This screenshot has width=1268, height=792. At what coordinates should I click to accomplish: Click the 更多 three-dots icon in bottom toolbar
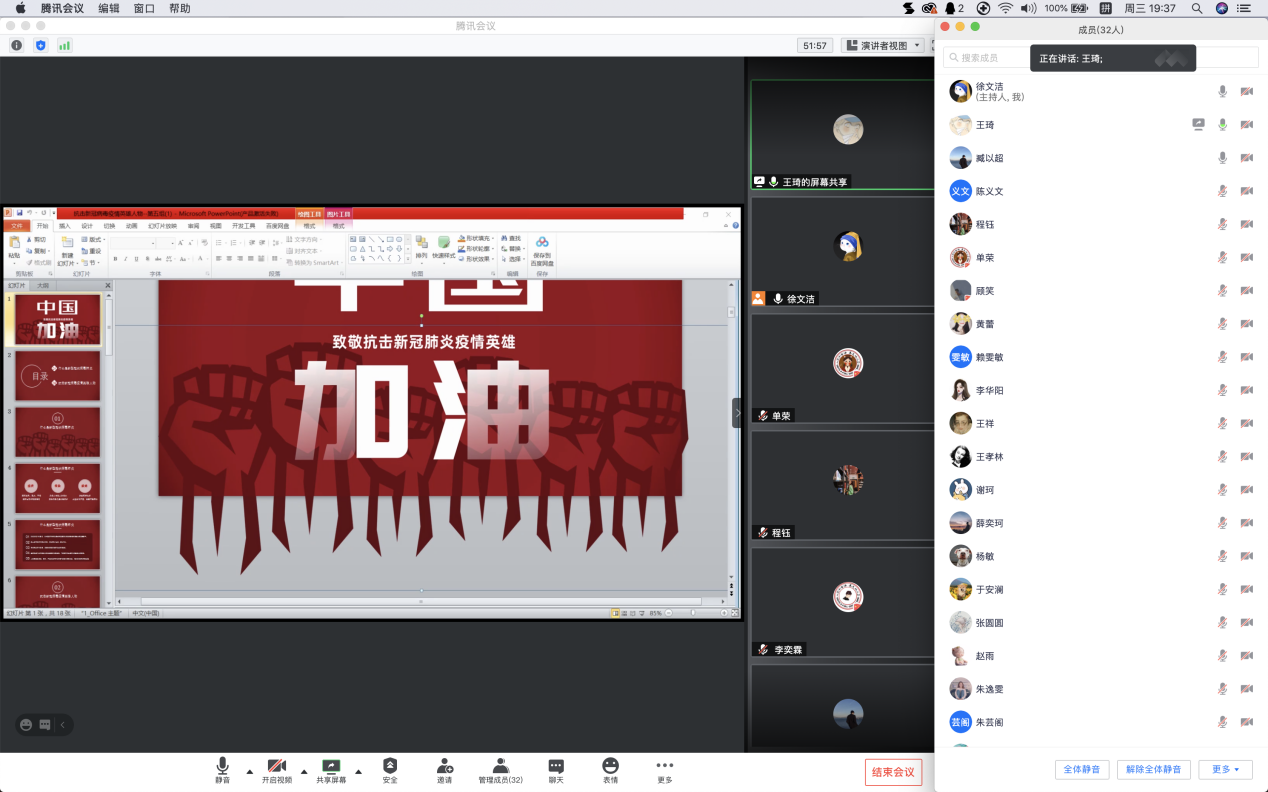pyautogui.click(x=665, y=766)
